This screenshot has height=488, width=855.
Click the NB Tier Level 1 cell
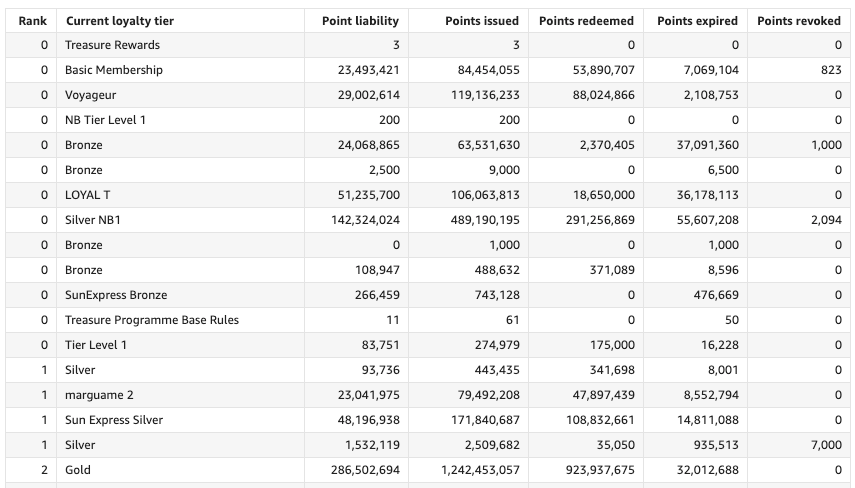[x=105, y=120]
